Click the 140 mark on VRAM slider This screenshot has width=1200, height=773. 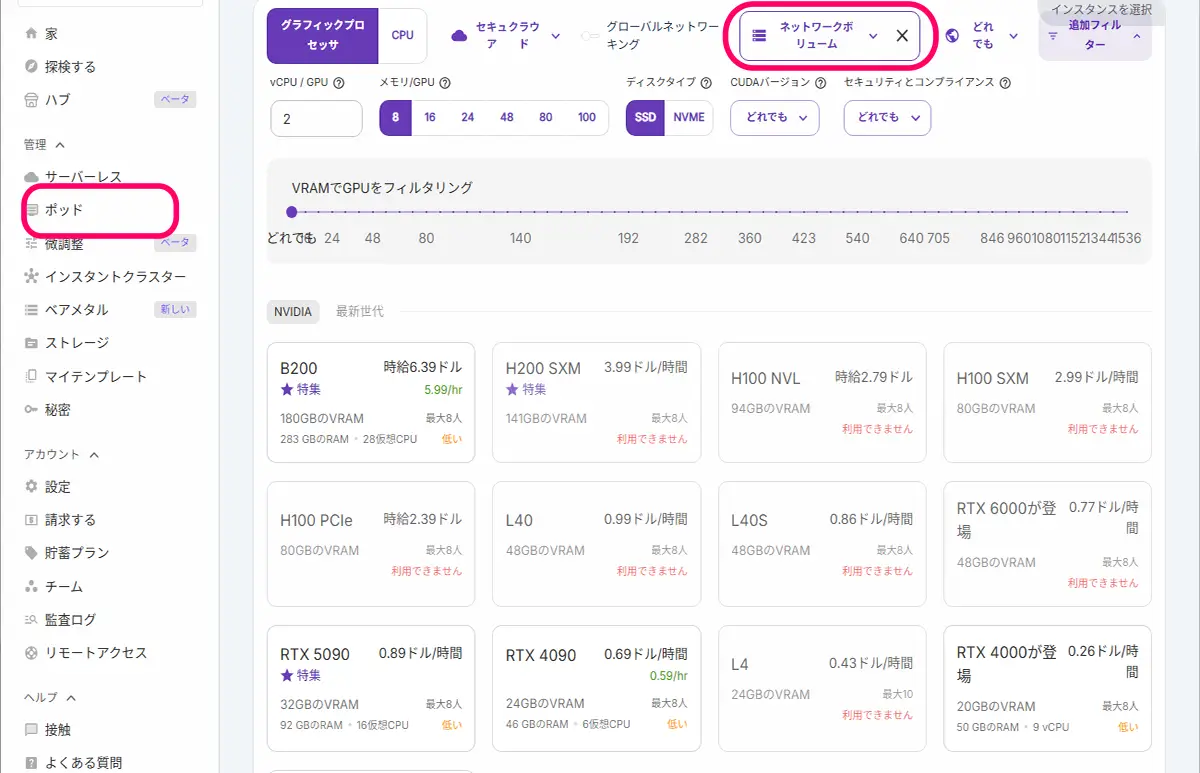pos(520,238)
